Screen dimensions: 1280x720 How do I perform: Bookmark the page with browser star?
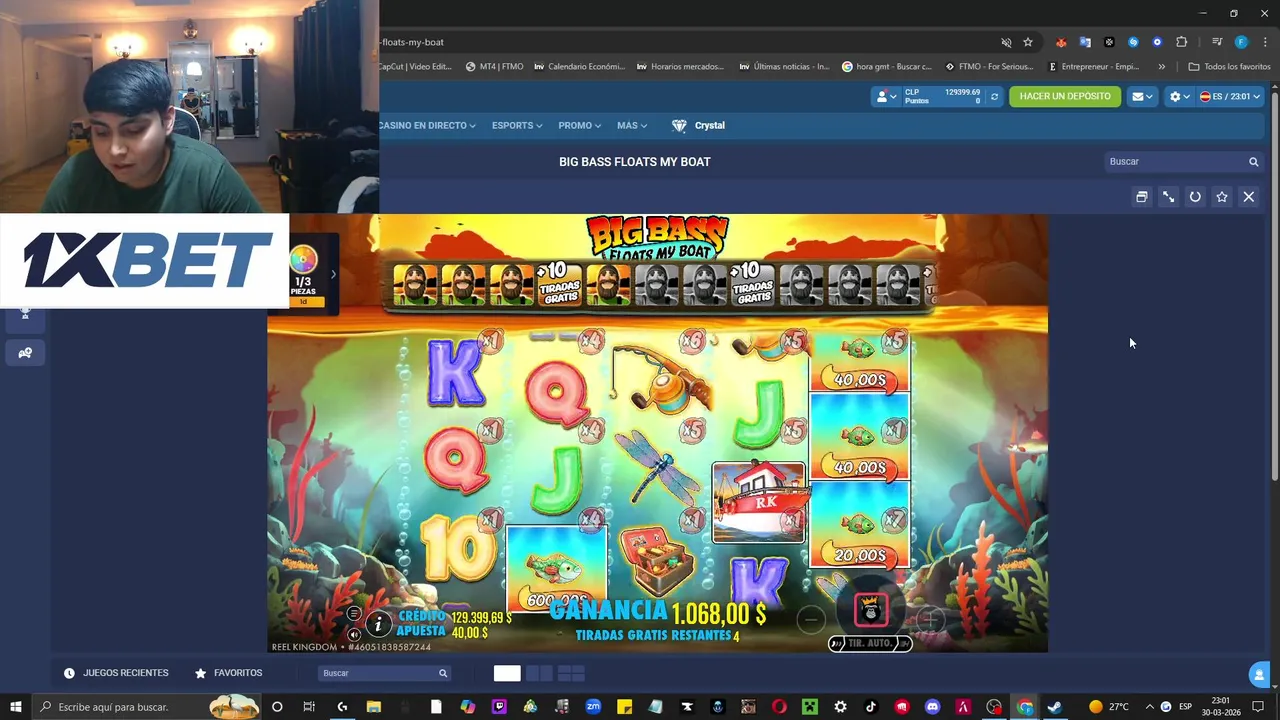tap(1028, 42)
